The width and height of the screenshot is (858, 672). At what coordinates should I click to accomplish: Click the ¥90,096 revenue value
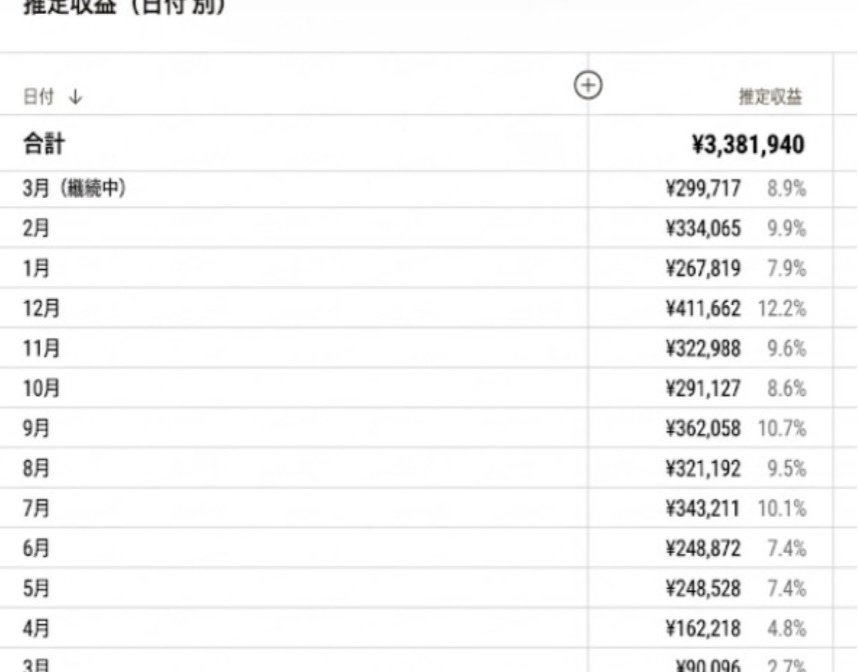[709, 664]
